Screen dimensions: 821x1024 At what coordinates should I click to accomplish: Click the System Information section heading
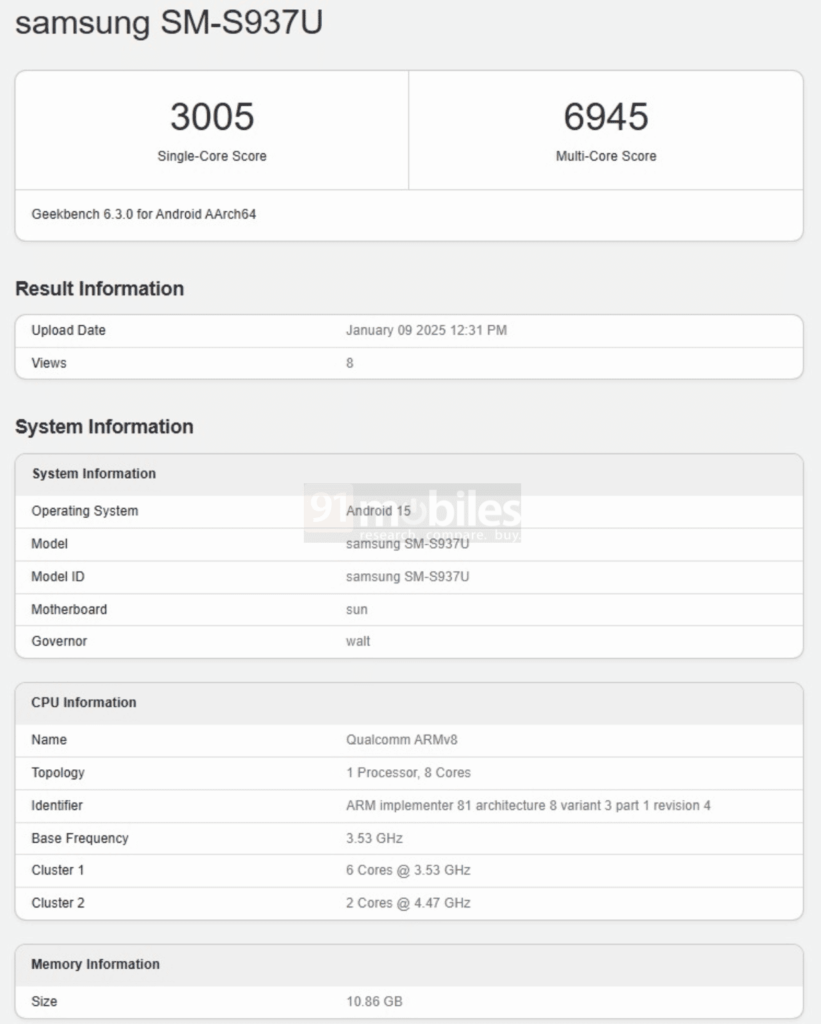pos(104,427)
